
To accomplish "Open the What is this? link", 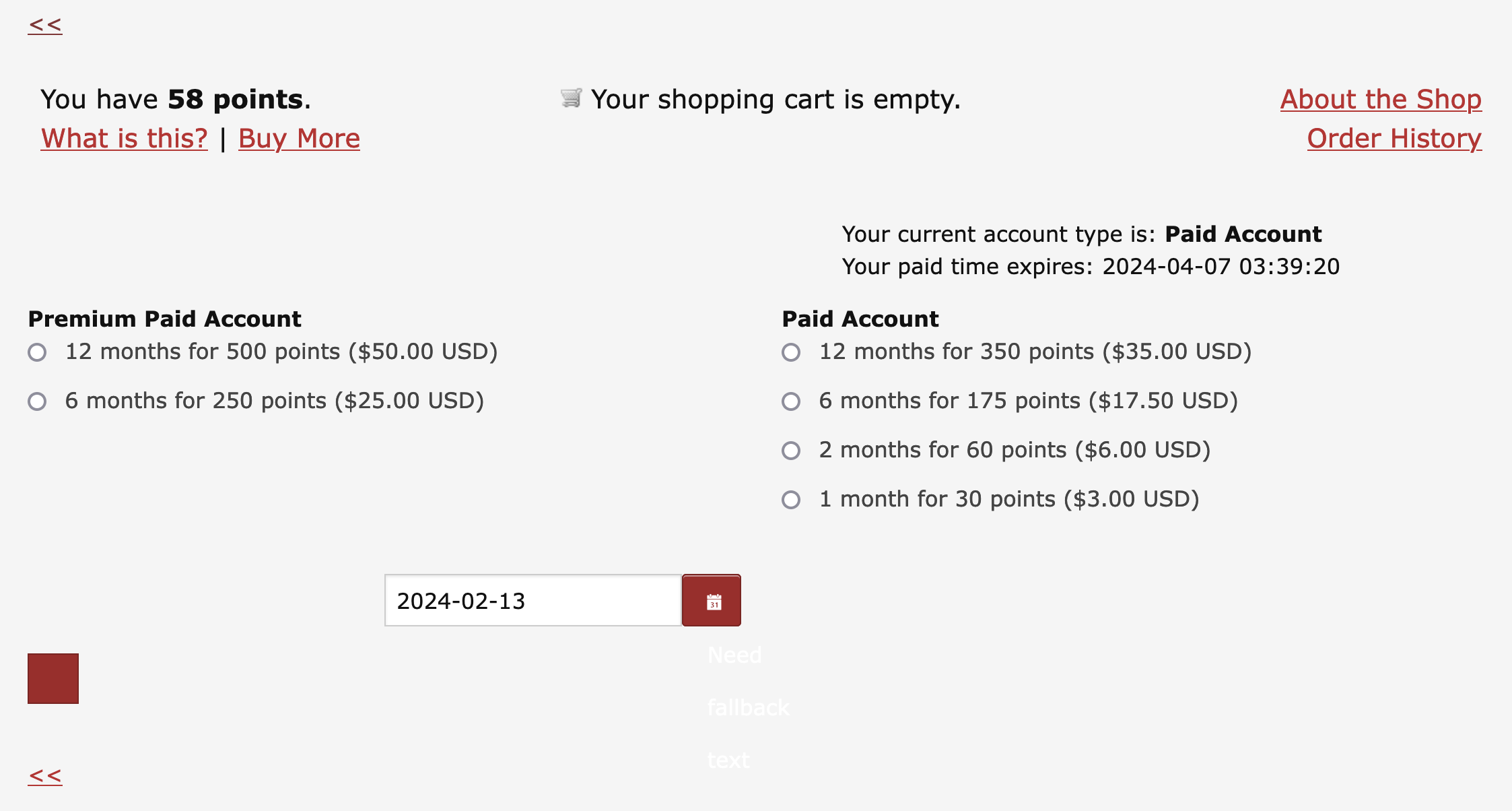I will click(x=125, y=139).
